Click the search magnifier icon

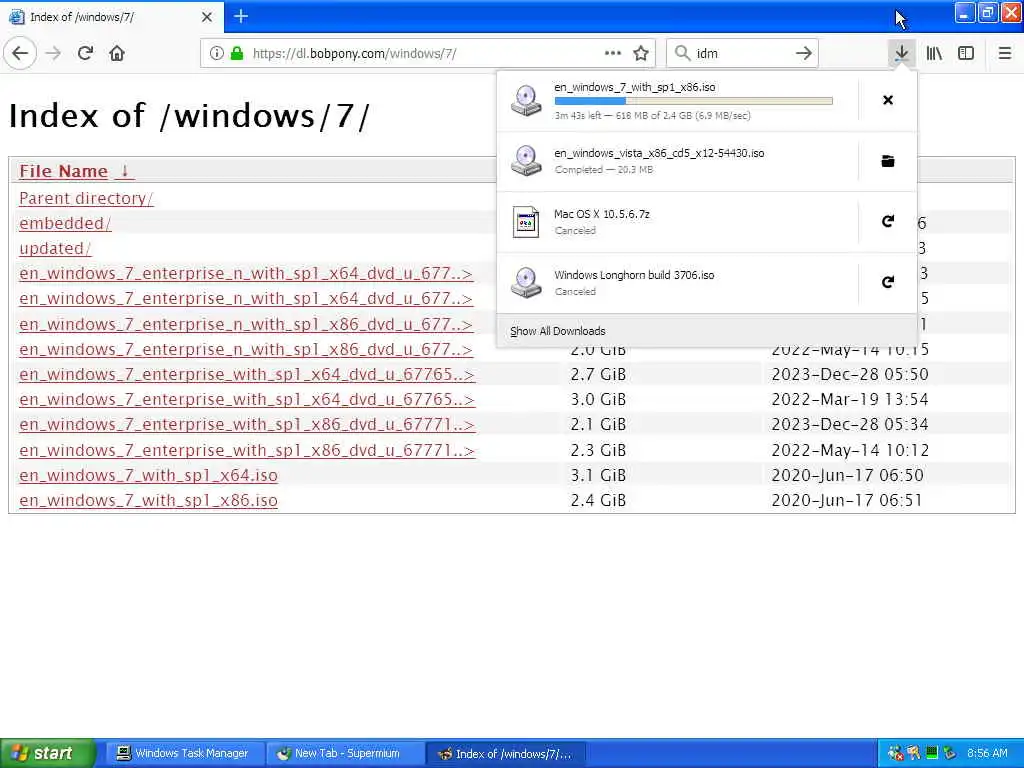click(682, 54)
